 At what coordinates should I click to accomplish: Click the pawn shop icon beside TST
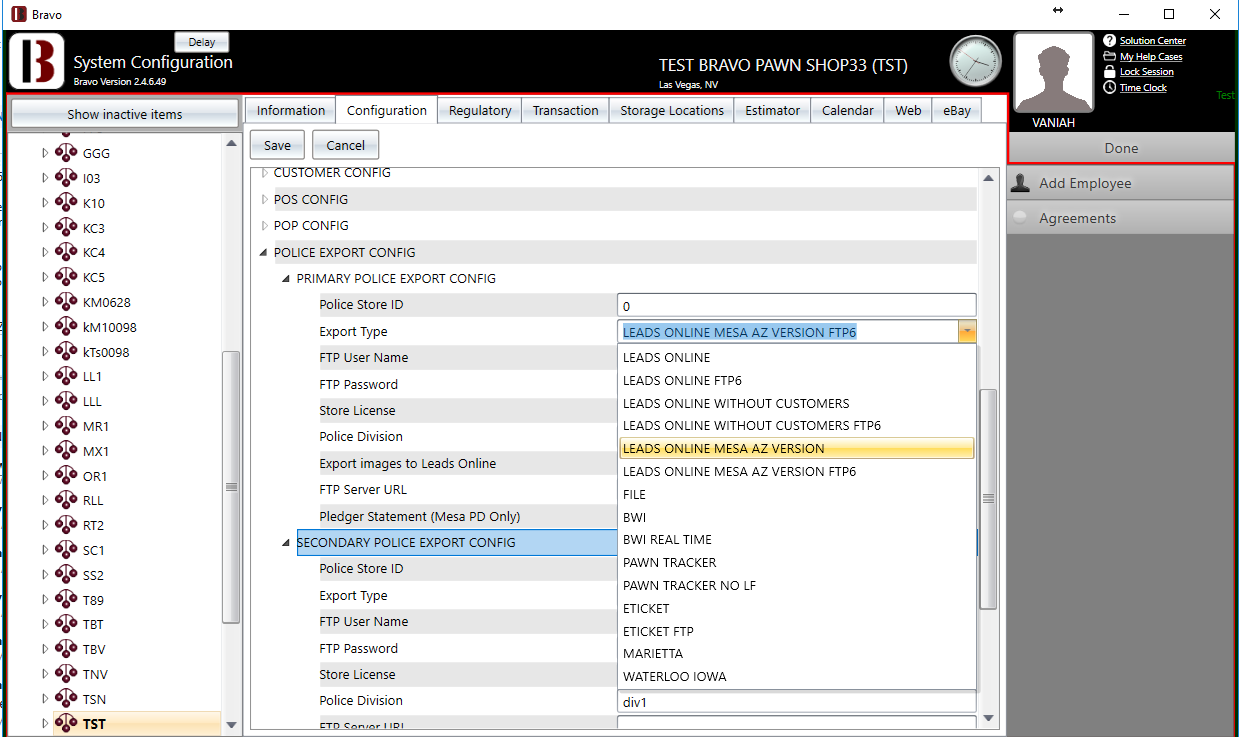click(x=66, y=723)
